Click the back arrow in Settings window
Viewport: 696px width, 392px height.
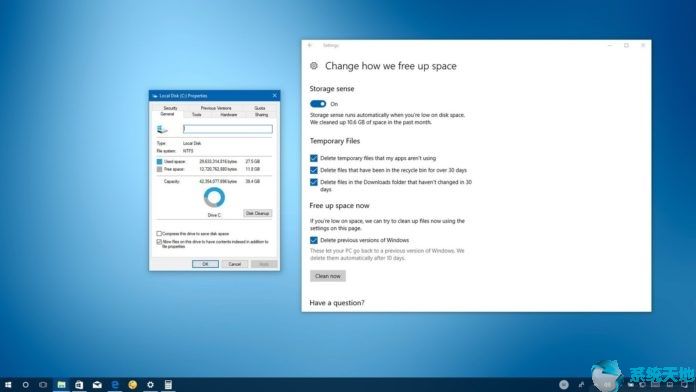[310, 45]
